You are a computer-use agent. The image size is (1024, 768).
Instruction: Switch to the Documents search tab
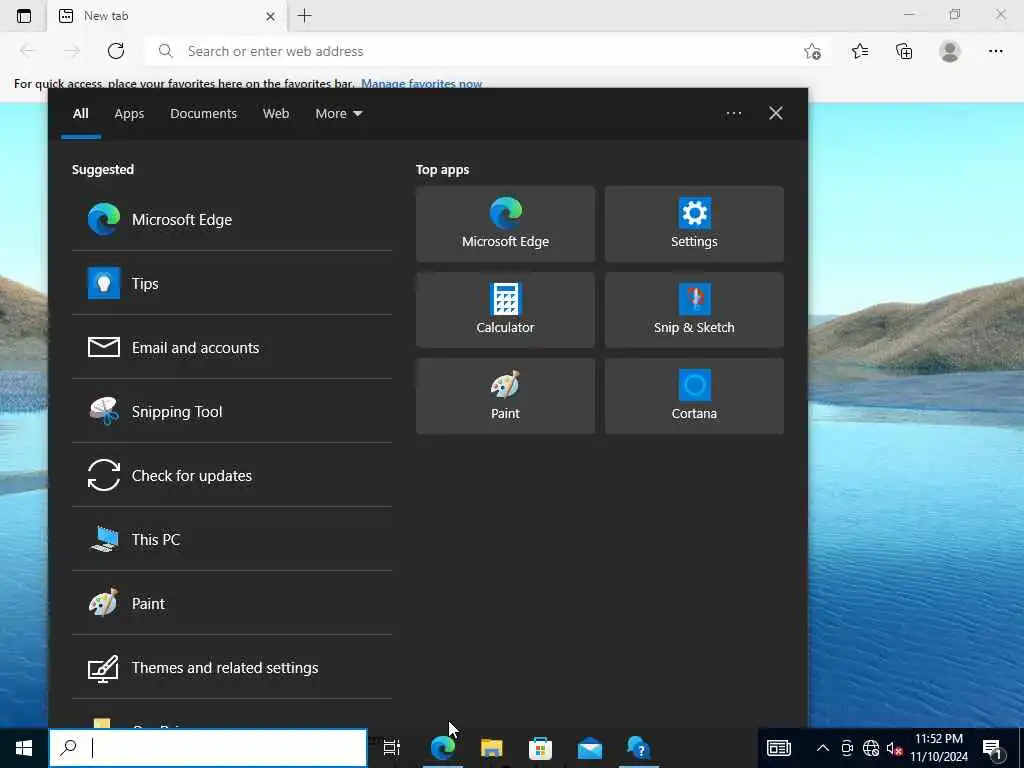[204, 114]
